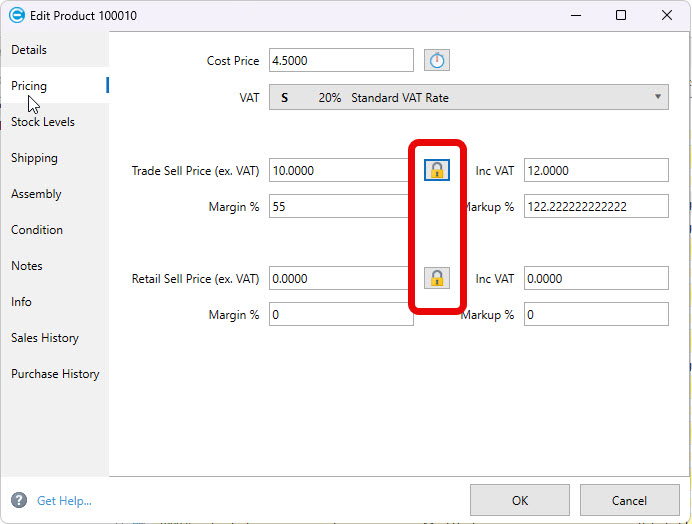
Task: Click the app logo in title bar
Action: tap(16, 15)
